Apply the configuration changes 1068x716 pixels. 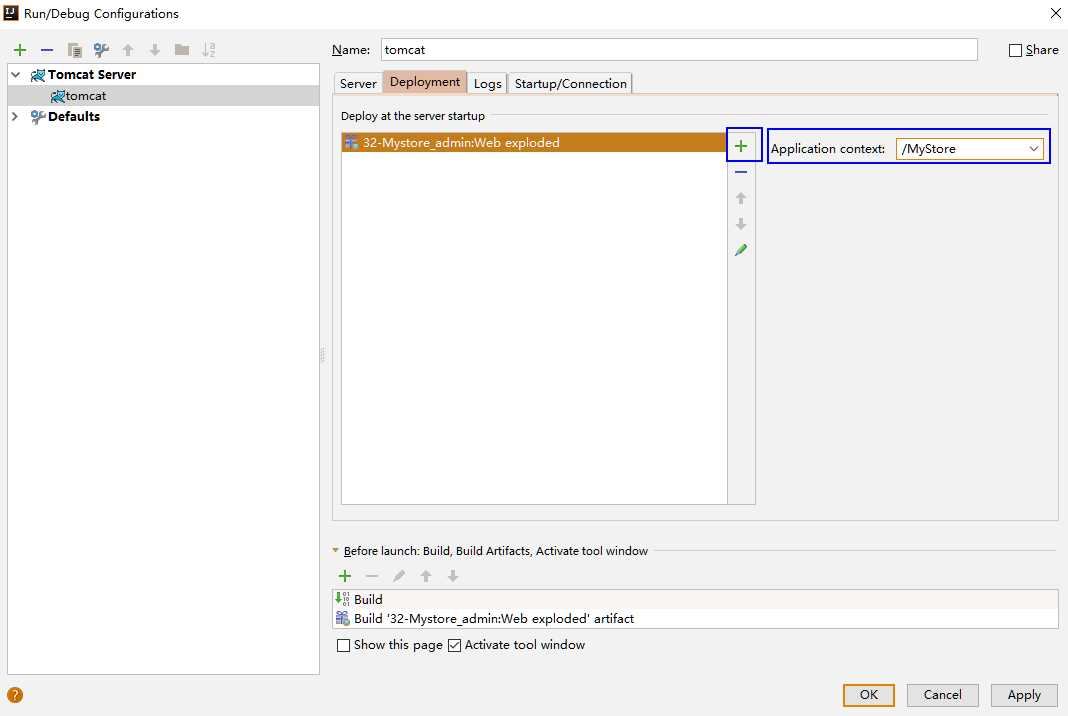point(1024,695)
